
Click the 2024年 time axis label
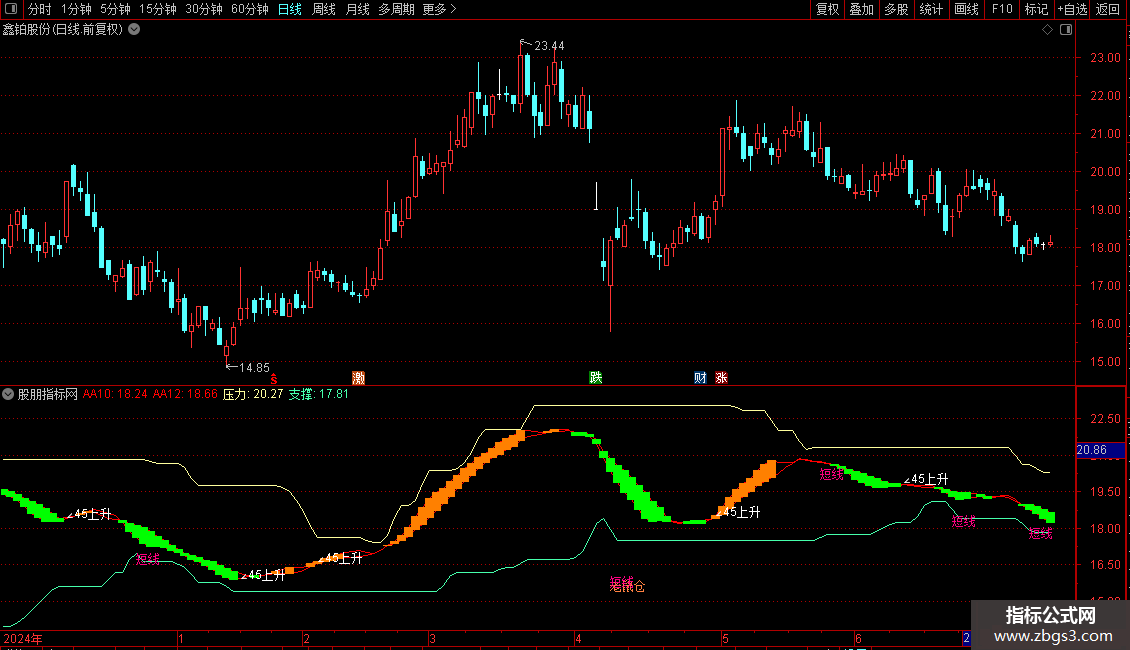(22, 638)
